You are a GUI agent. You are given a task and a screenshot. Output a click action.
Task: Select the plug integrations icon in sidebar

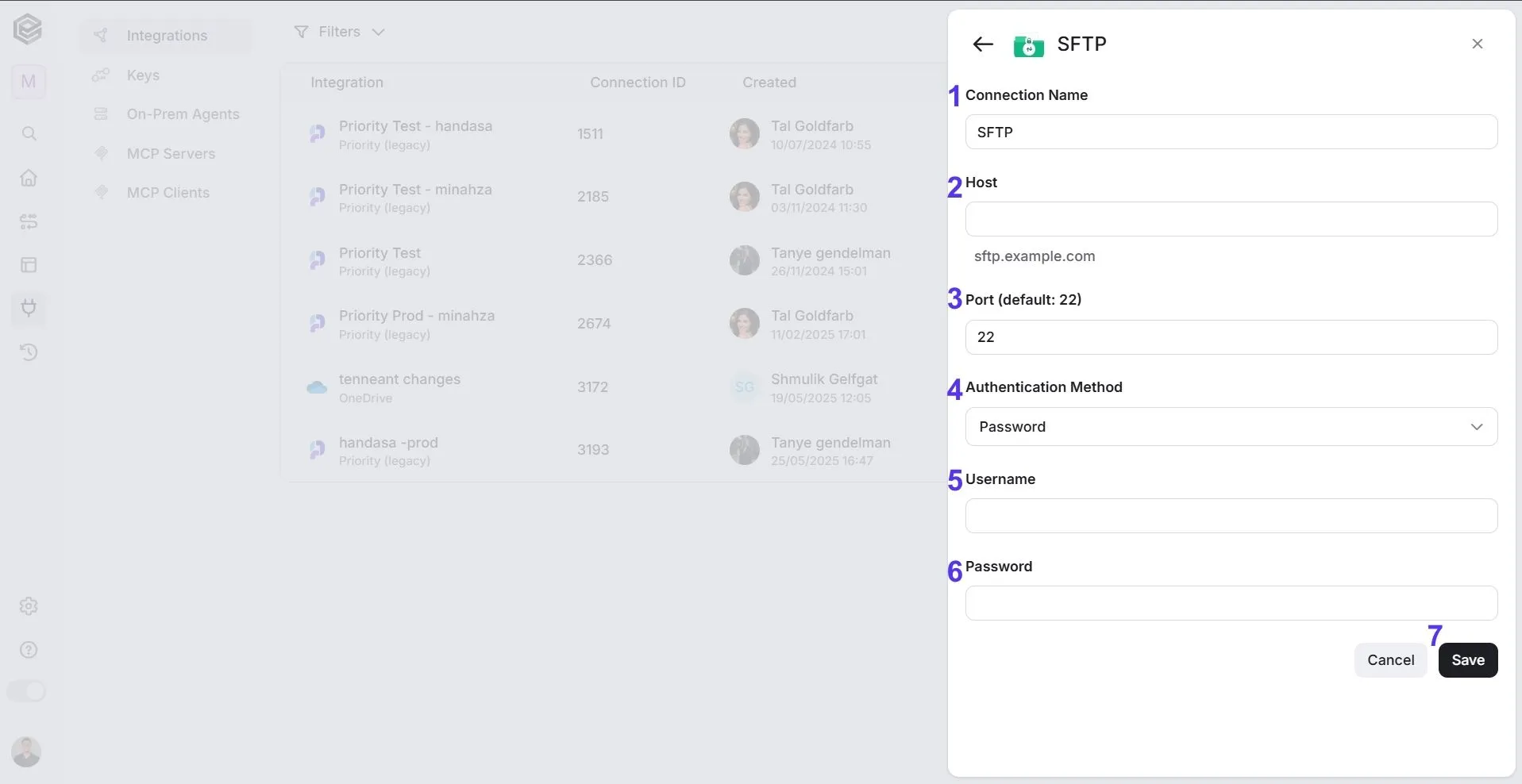point(29,308)
